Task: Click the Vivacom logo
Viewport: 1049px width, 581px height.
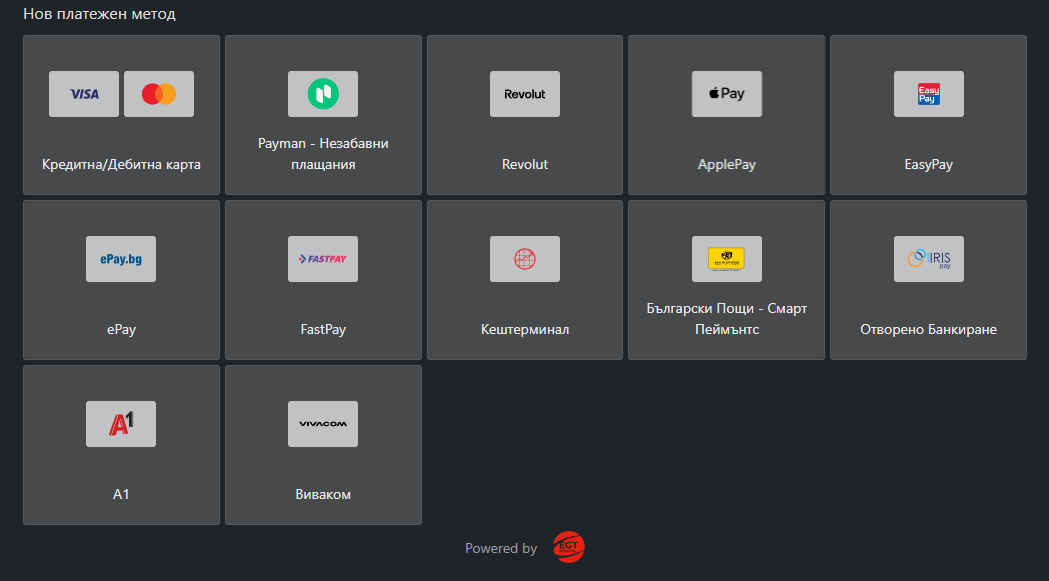Action: [x=323, y=424]
